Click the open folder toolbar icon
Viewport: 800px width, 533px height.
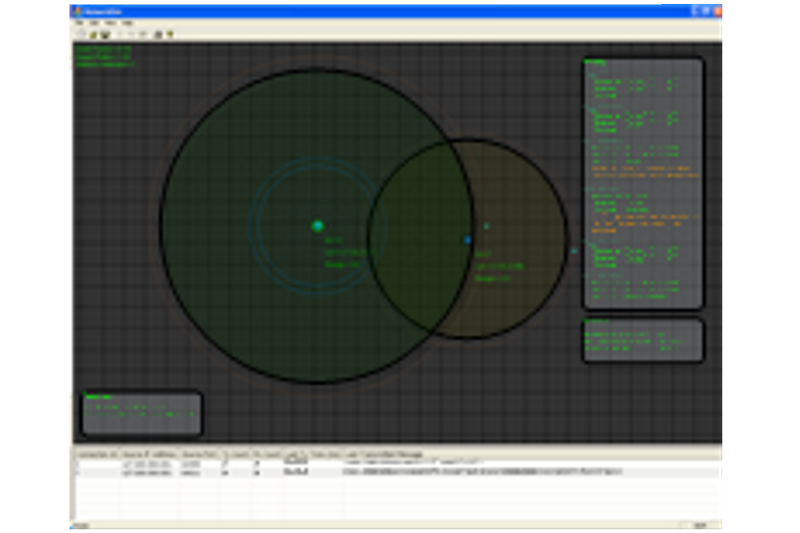(93, 35)
